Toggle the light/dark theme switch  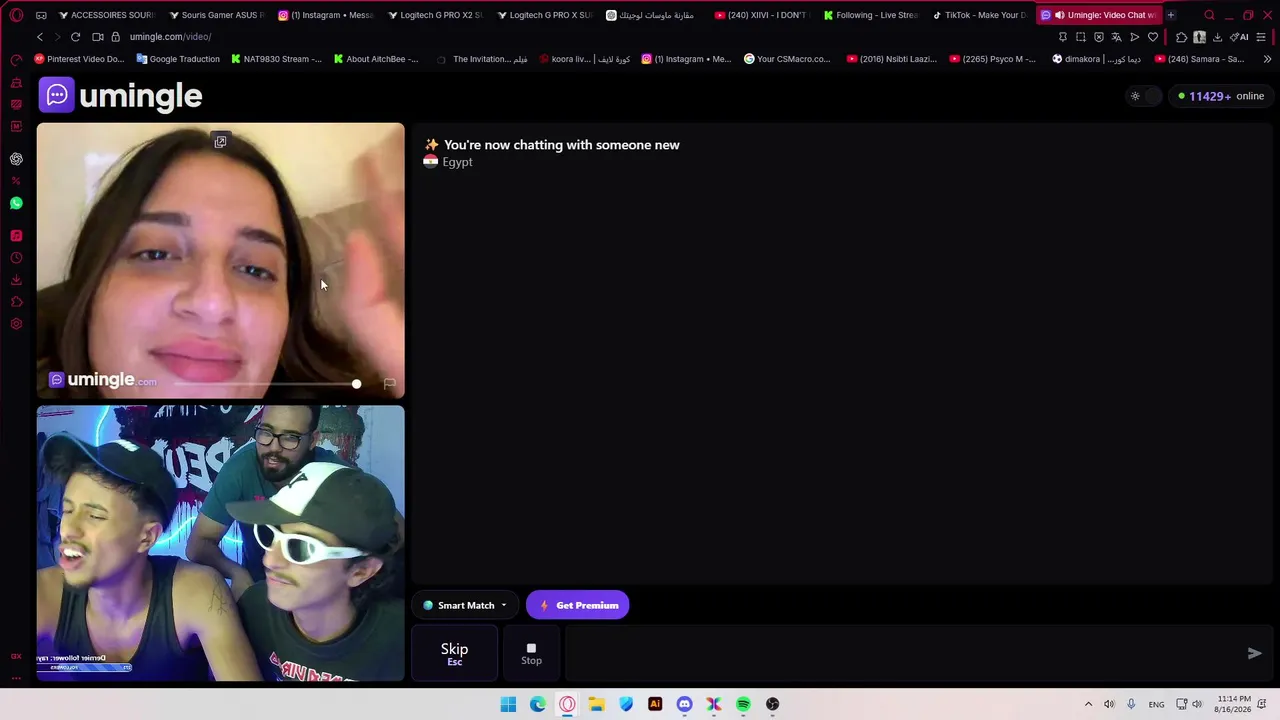tap(1142, 96)
